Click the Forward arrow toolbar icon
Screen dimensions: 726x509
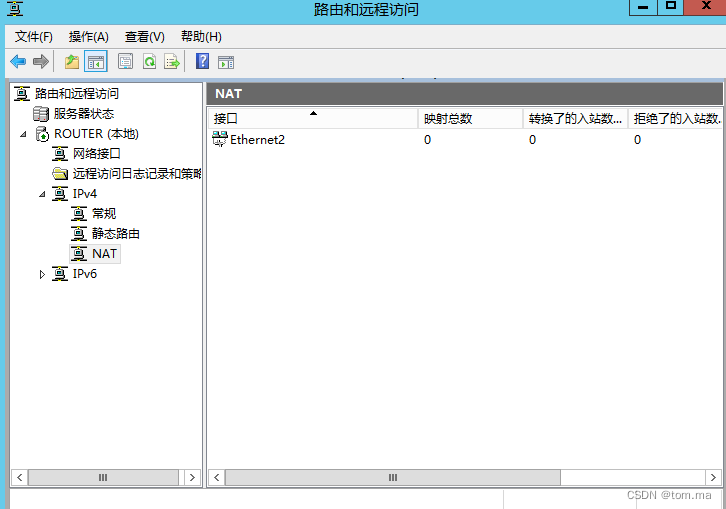pos(41,61)
